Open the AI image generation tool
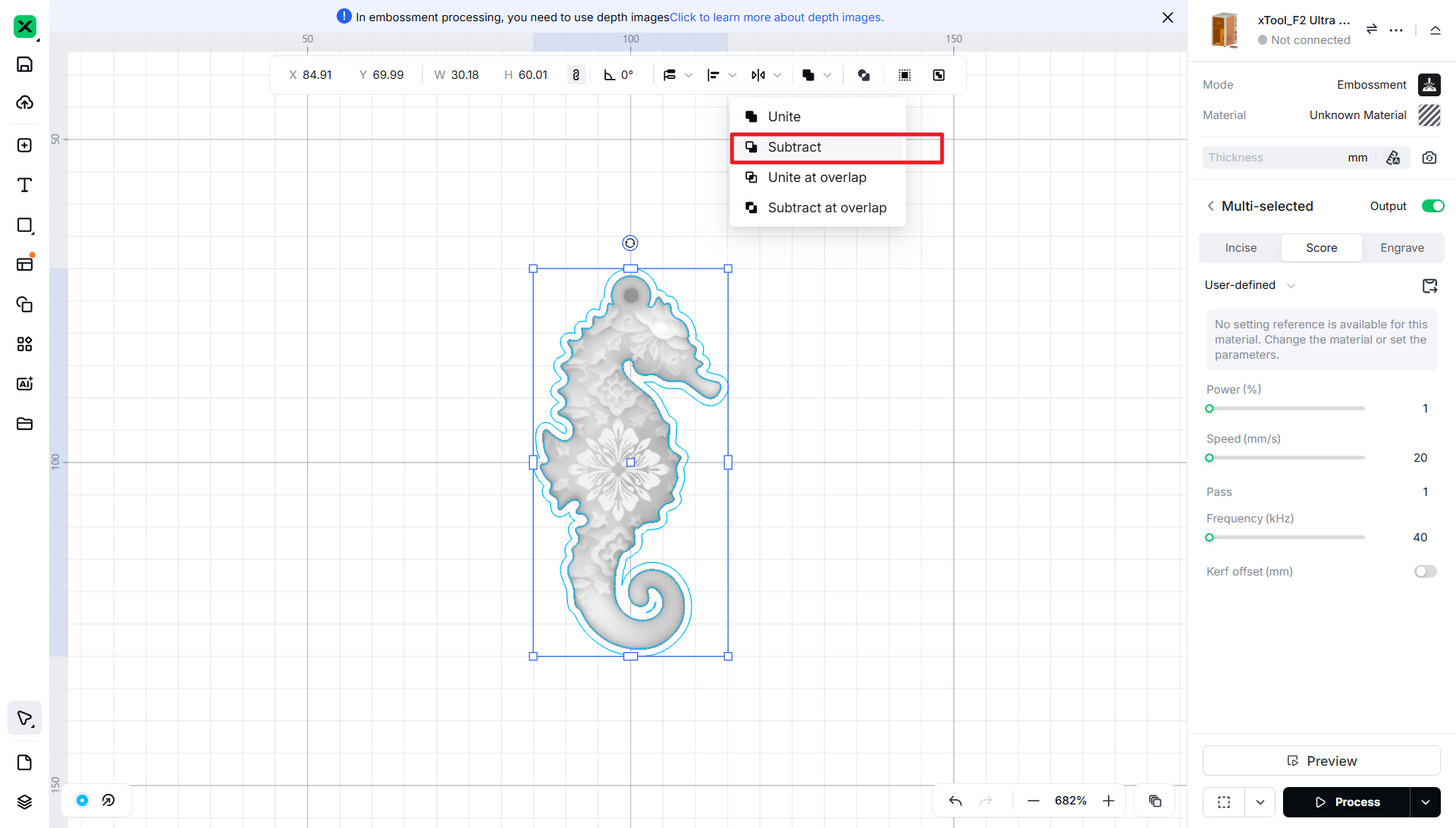 [24, 384]
